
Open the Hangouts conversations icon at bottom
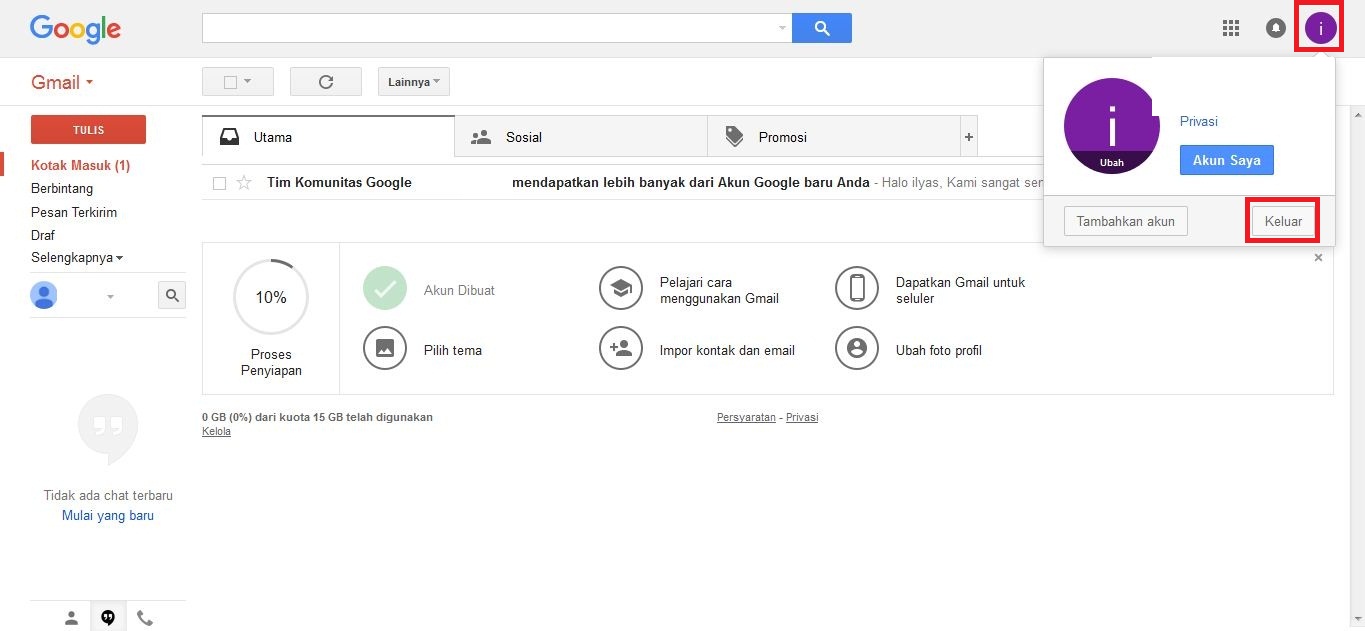click(108, 618)
